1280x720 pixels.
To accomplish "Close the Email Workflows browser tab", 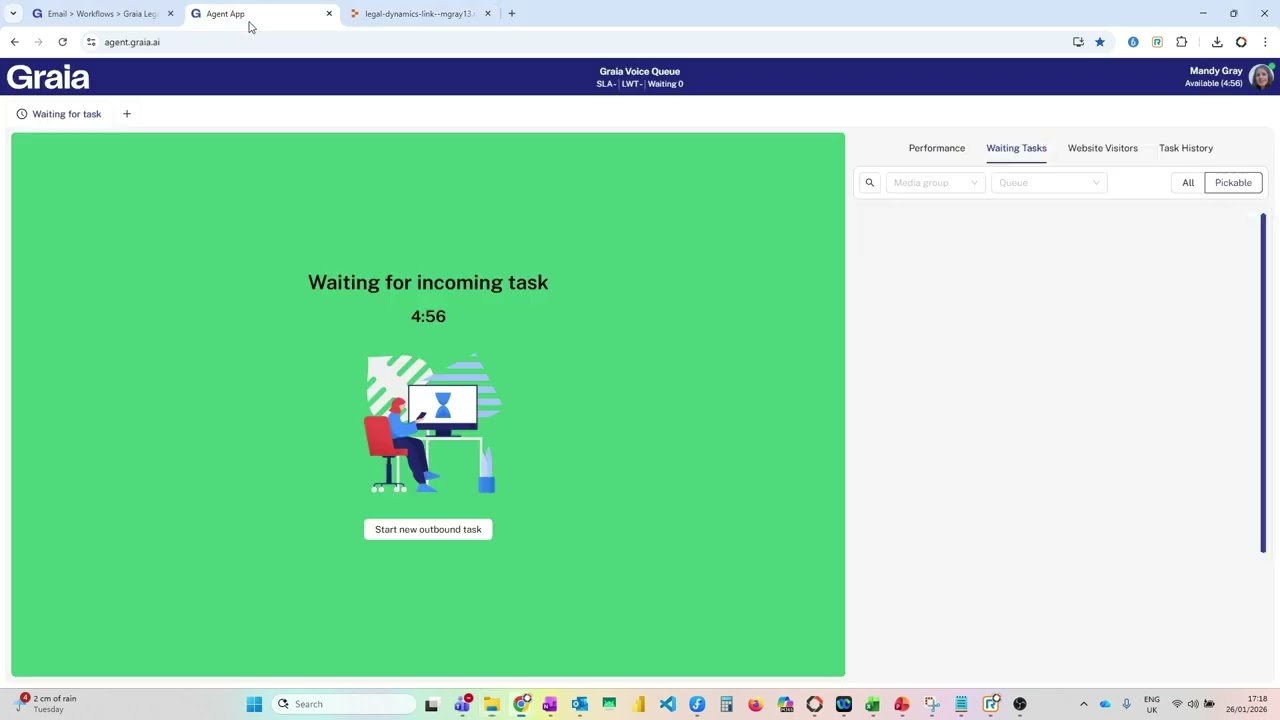I will 170,14.
